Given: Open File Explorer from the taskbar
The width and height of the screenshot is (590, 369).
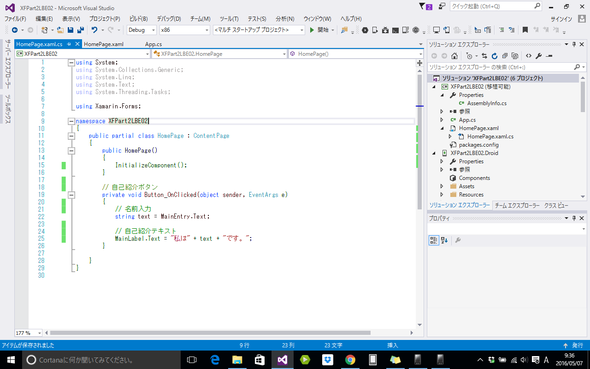Looking at the screenshot, I should 237,360.
